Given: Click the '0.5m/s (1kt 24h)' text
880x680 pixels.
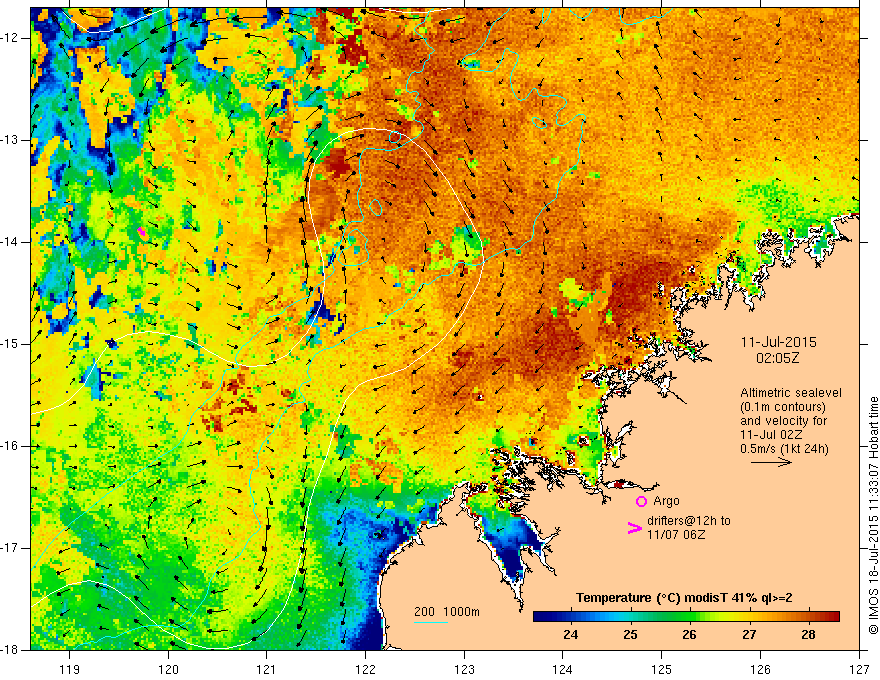Looking at the screenshot, I should [784, 449].
